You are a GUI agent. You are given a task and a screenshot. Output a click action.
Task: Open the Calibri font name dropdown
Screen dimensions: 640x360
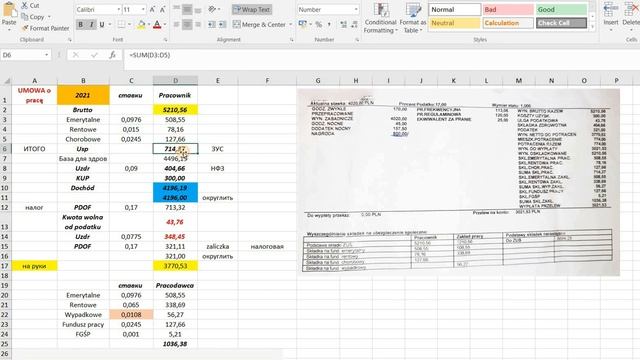[x=118, y=9]
